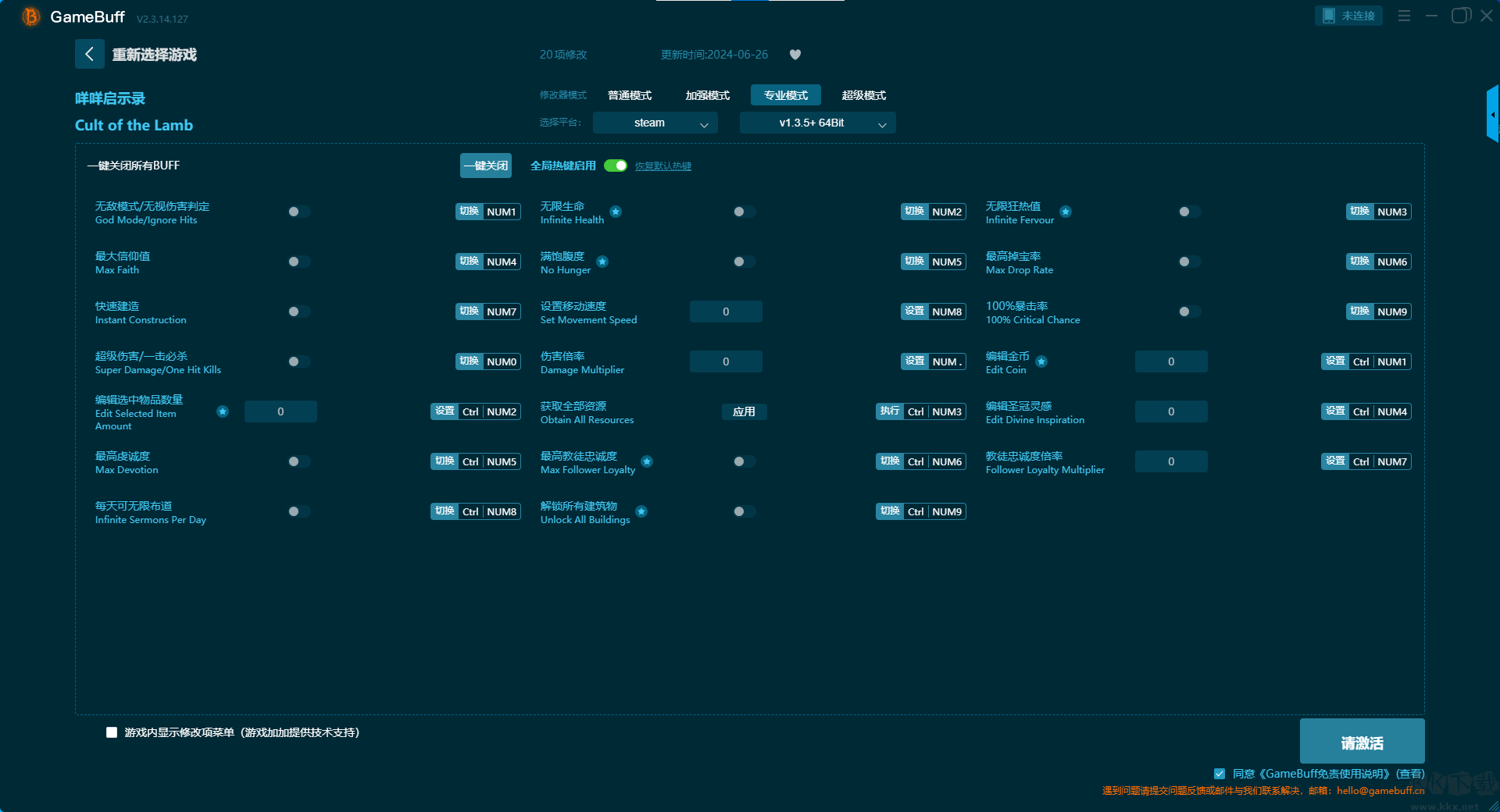1500x812 pixels.
Task: Turn on Infinite Fervour
Action: pos(1190,212)
